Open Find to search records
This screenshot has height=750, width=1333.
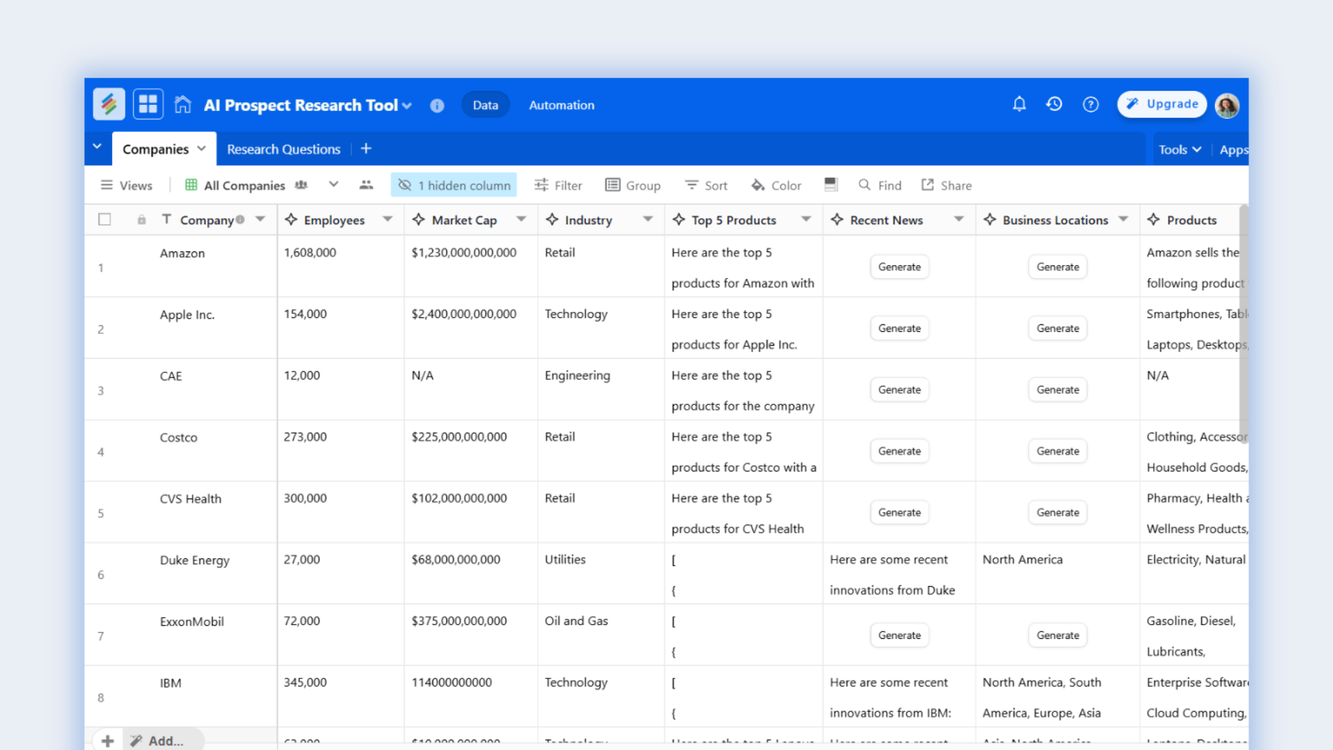coord(879,185)
